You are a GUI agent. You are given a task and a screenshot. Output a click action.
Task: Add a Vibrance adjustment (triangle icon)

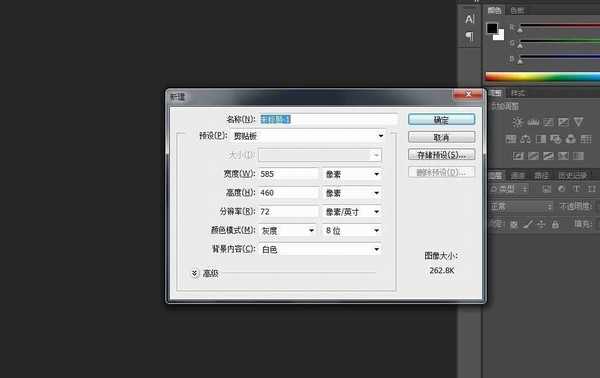coord(579,122)
